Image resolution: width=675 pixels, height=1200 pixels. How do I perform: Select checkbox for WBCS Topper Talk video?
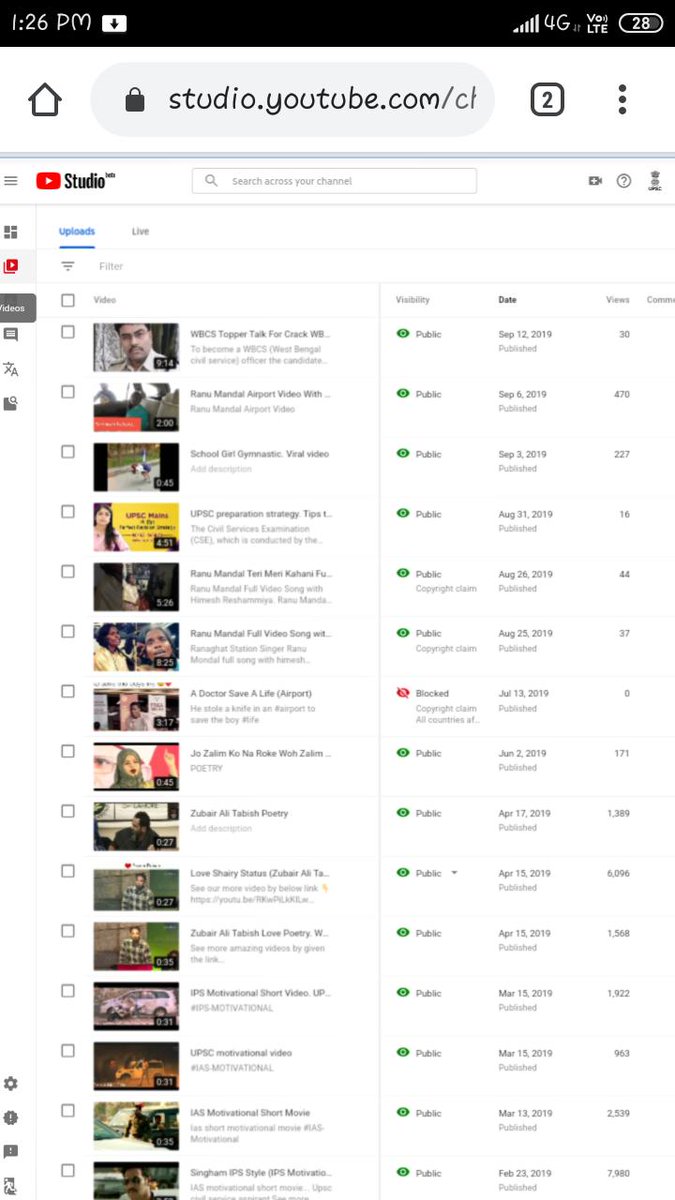(x=68, y=332)
